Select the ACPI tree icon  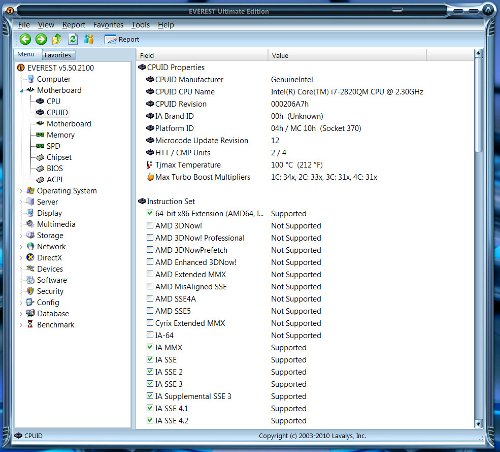[x=40, y=179]
